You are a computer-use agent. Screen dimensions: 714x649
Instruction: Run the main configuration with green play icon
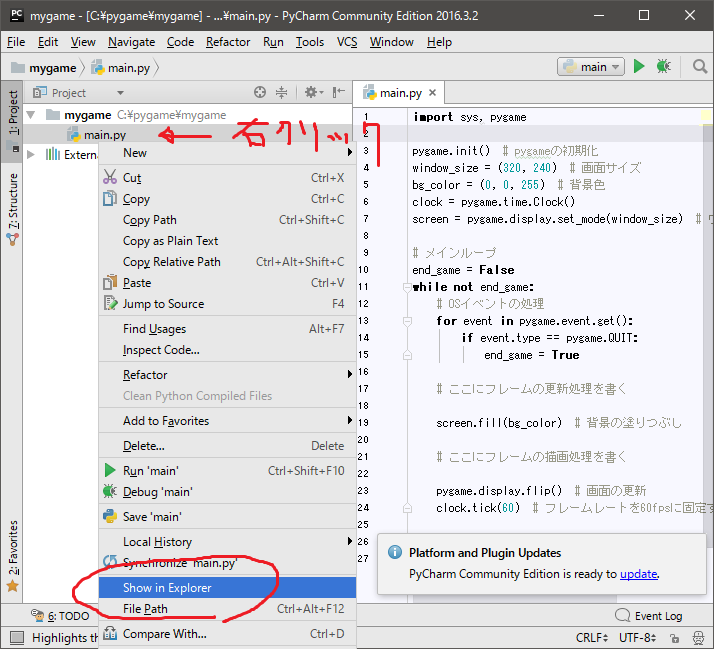point(639,66)
